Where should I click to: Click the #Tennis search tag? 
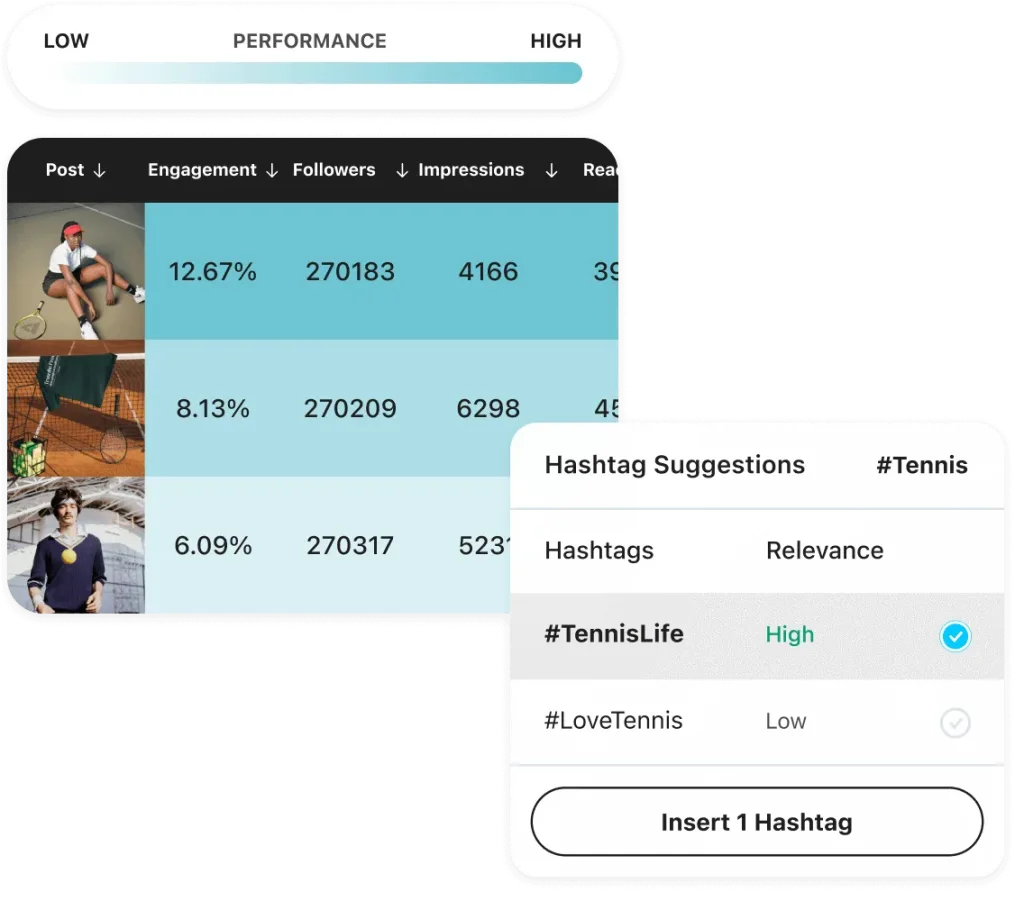922,465
